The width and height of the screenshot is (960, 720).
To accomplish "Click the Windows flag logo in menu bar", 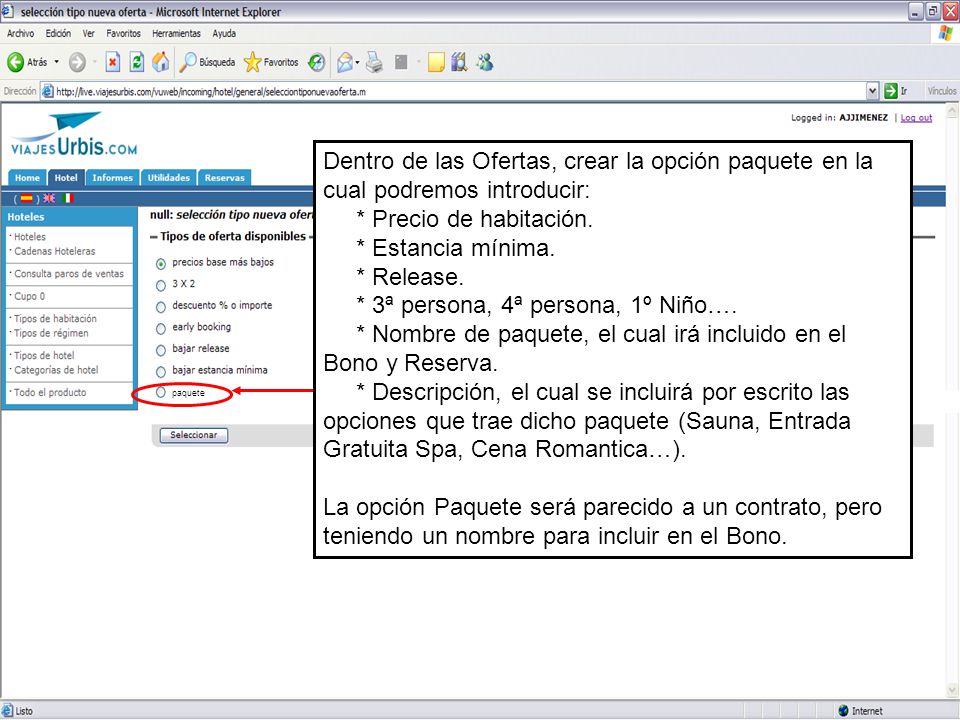I will [946, 34].
